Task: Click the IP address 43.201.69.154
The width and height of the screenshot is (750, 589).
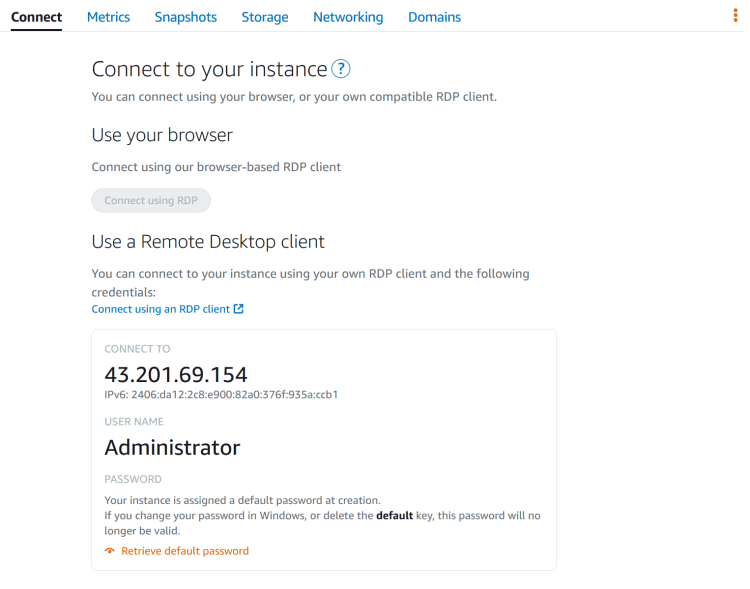Action: pos(176,375)
